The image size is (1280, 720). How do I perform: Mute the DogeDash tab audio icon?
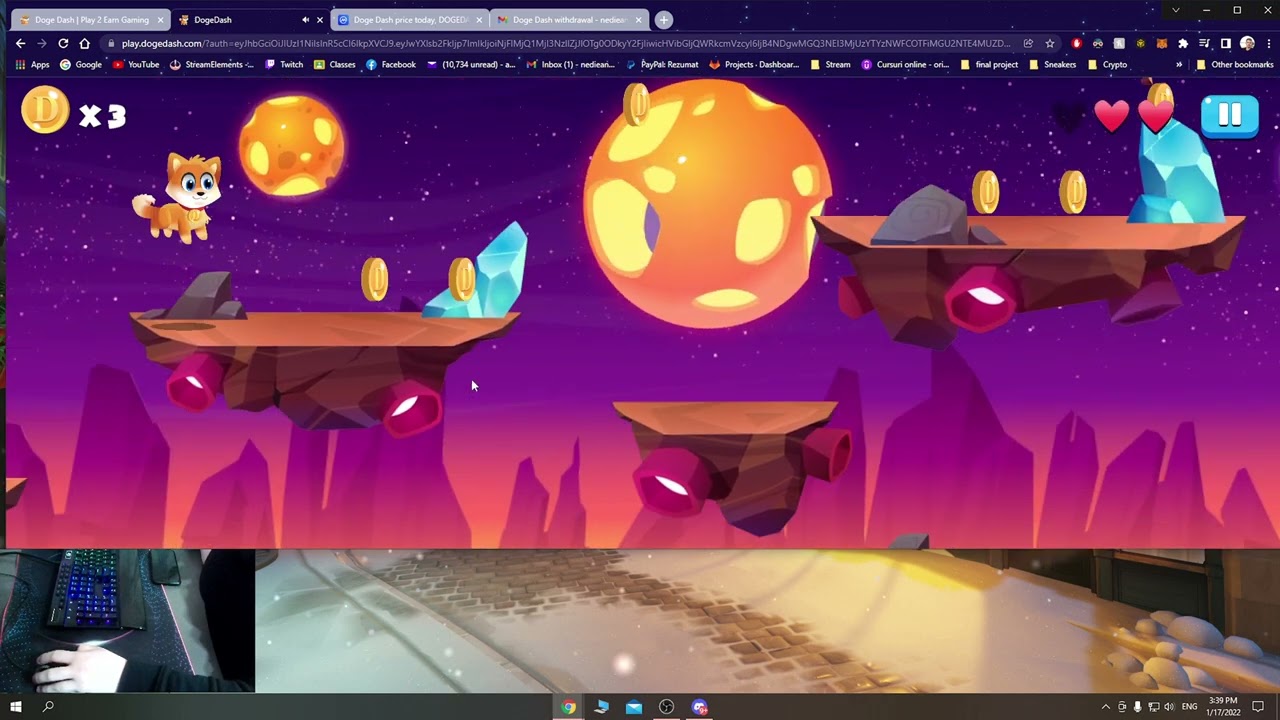(305, 19)
